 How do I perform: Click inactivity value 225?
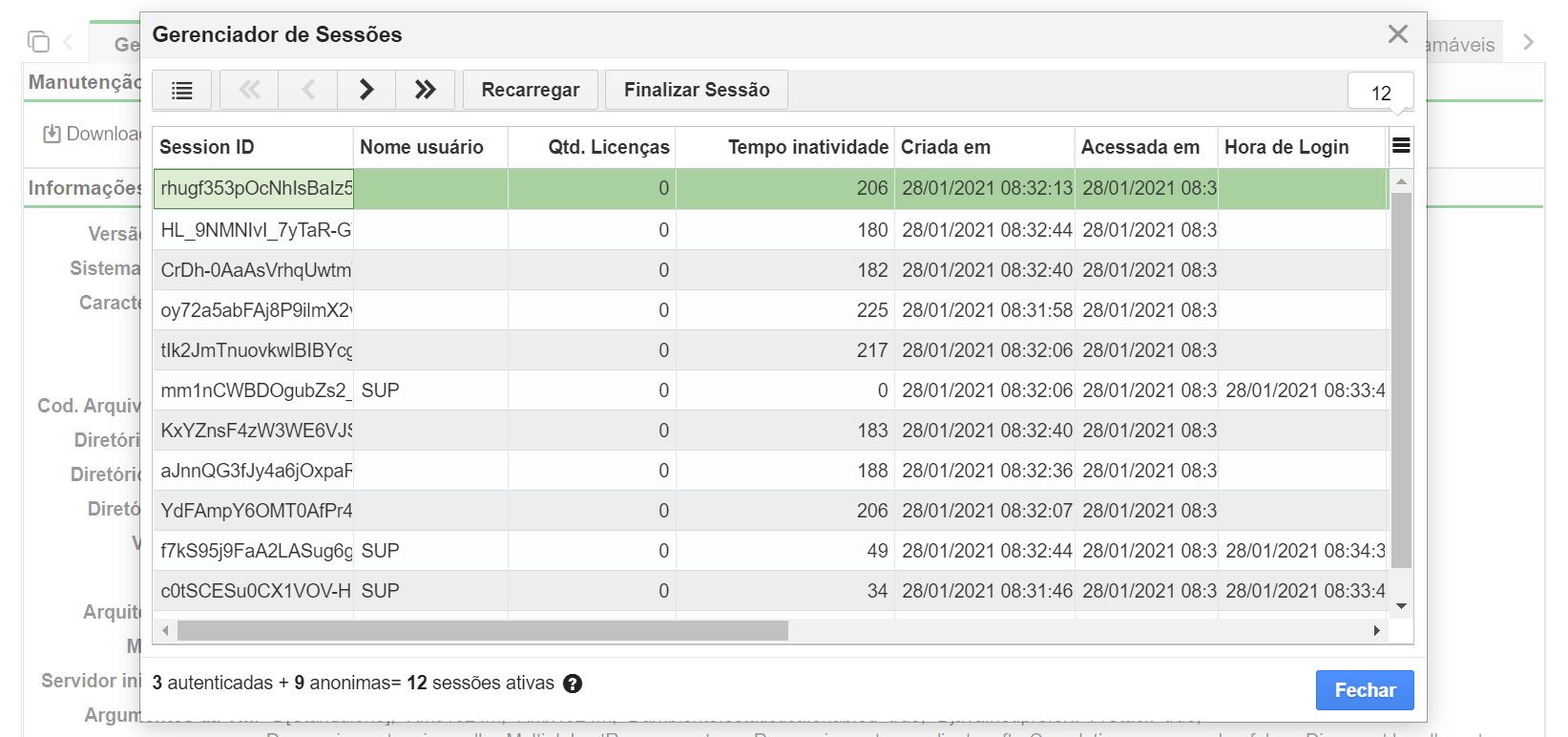pyautogui.click(x=872, y=310)
